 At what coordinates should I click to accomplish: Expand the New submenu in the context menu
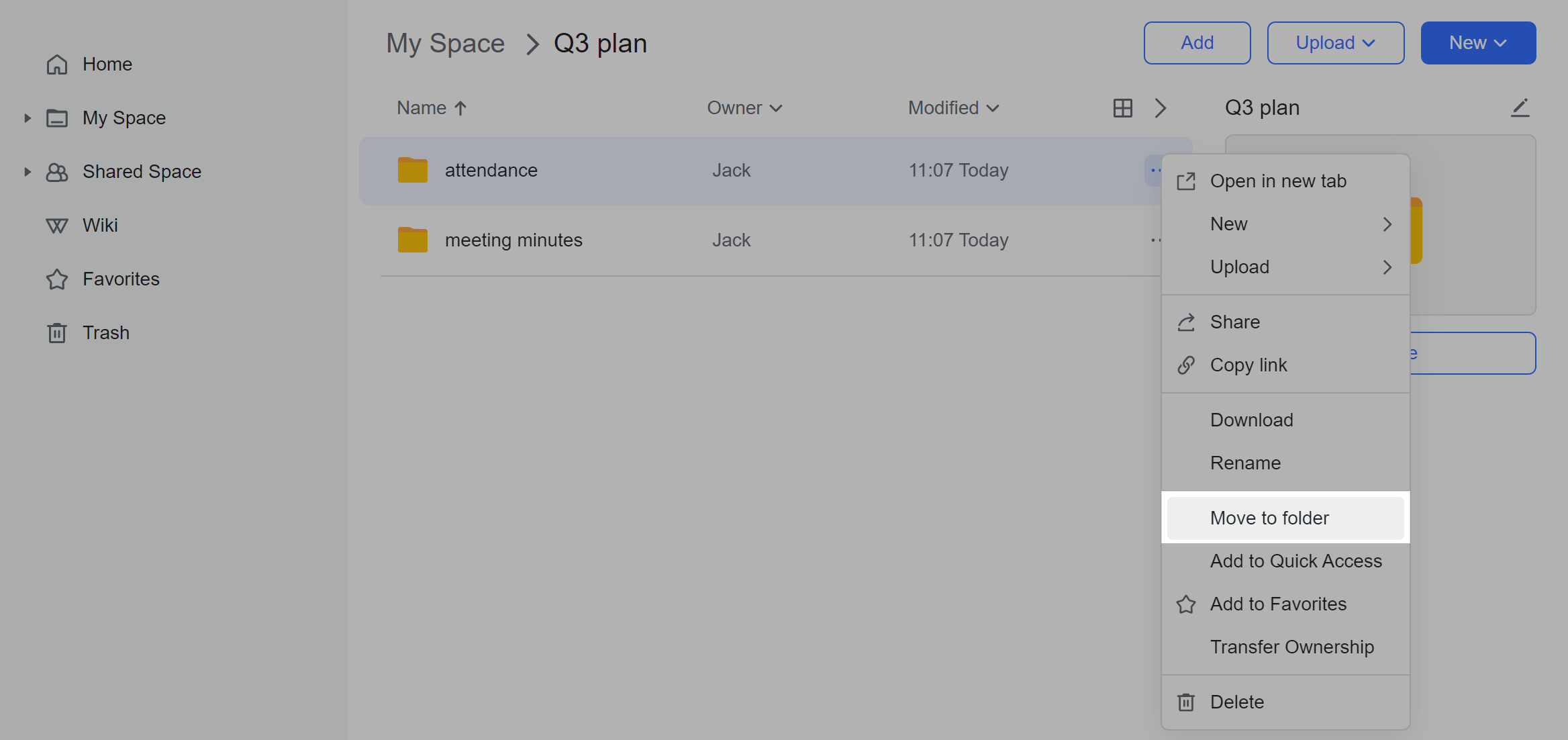point(1387,224)
